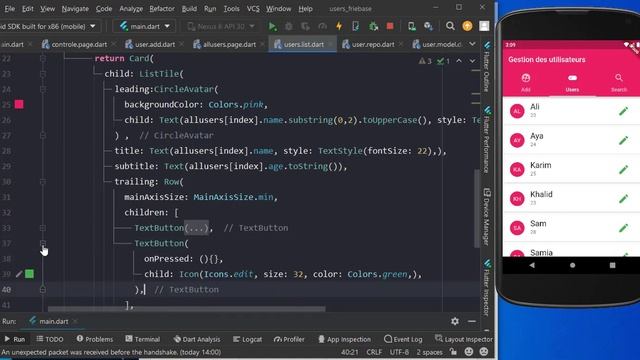Toggle the Problems tool window
This screenshot has width=640, height=360.
click(x=95, y=339)
